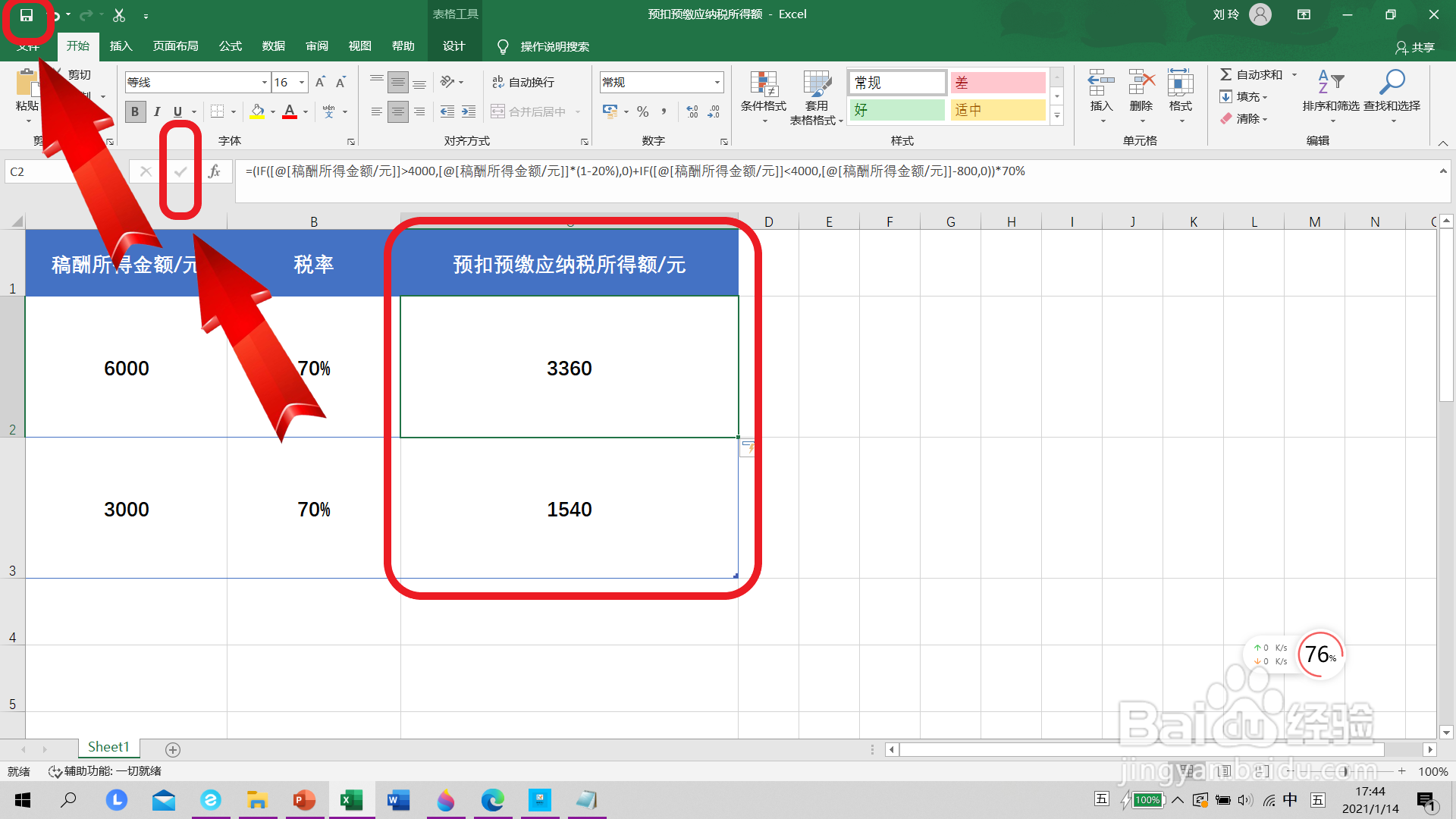This screenshot has height=819, width=1456.
Task: Select cell containing 1540
Action: pos(570,509)
